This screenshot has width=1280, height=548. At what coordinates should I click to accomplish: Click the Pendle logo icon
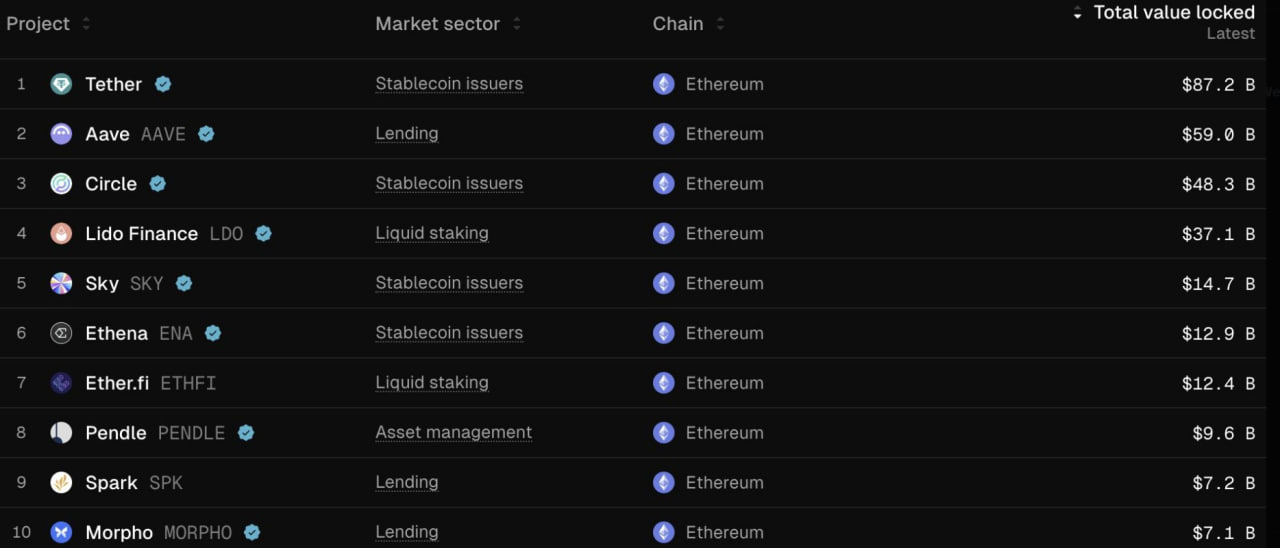coord(61,433)
